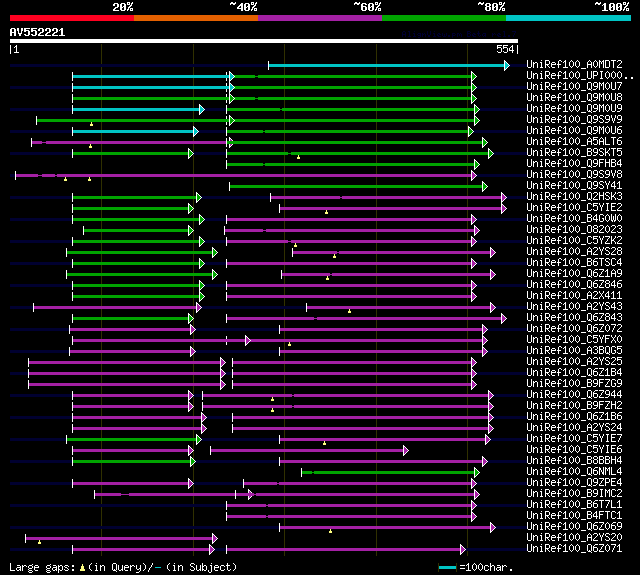The image size is (640, 575).
Task: Select the UniRef100_Q6Z1A9 label
Action: pos(574,274)
